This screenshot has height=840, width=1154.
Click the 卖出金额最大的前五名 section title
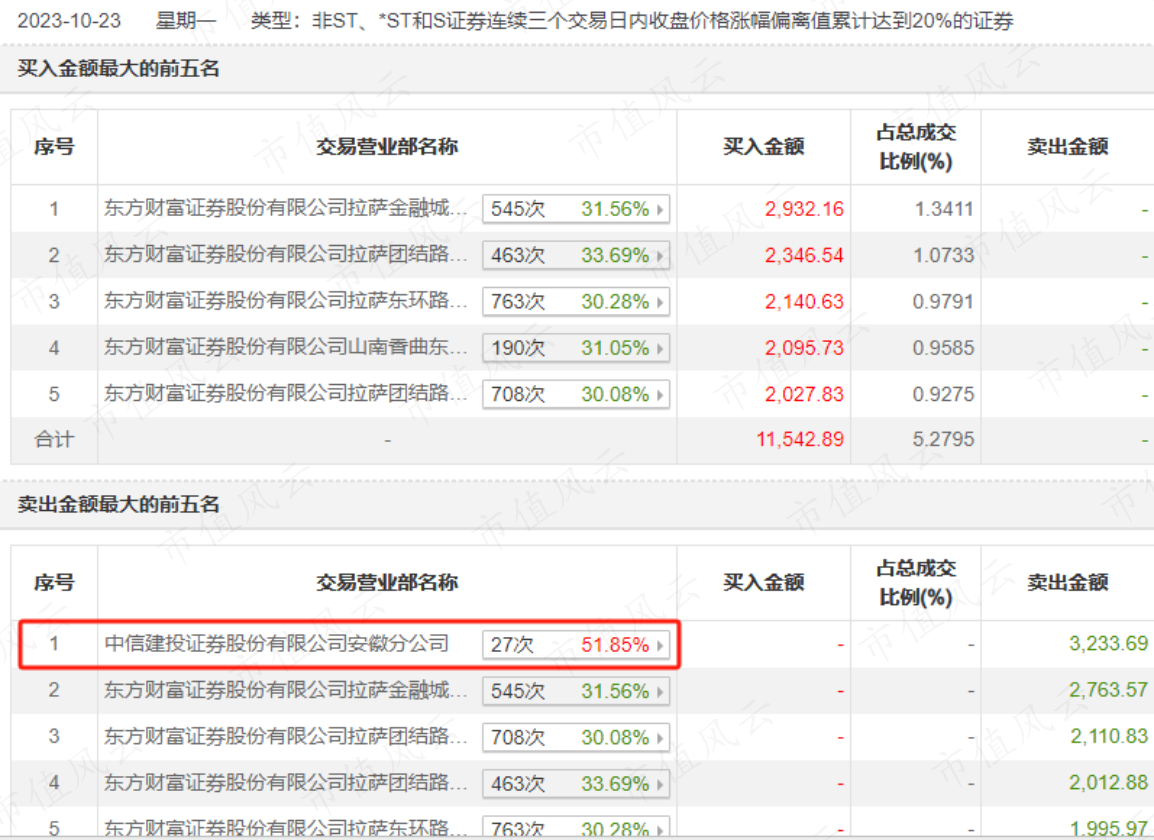[x=118, y=504]
